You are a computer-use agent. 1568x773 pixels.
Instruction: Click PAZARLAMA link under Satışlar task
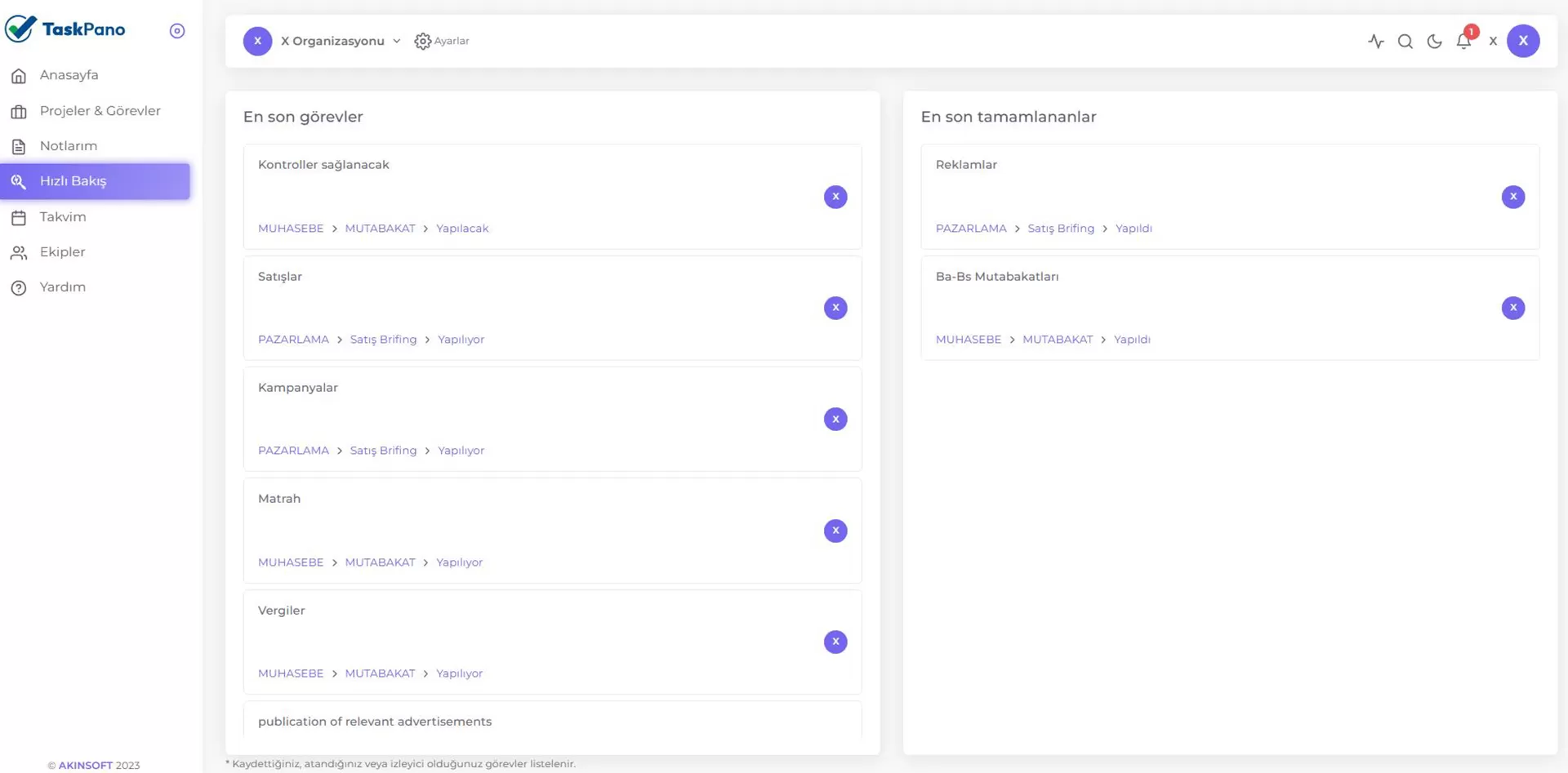pos(293,340)
